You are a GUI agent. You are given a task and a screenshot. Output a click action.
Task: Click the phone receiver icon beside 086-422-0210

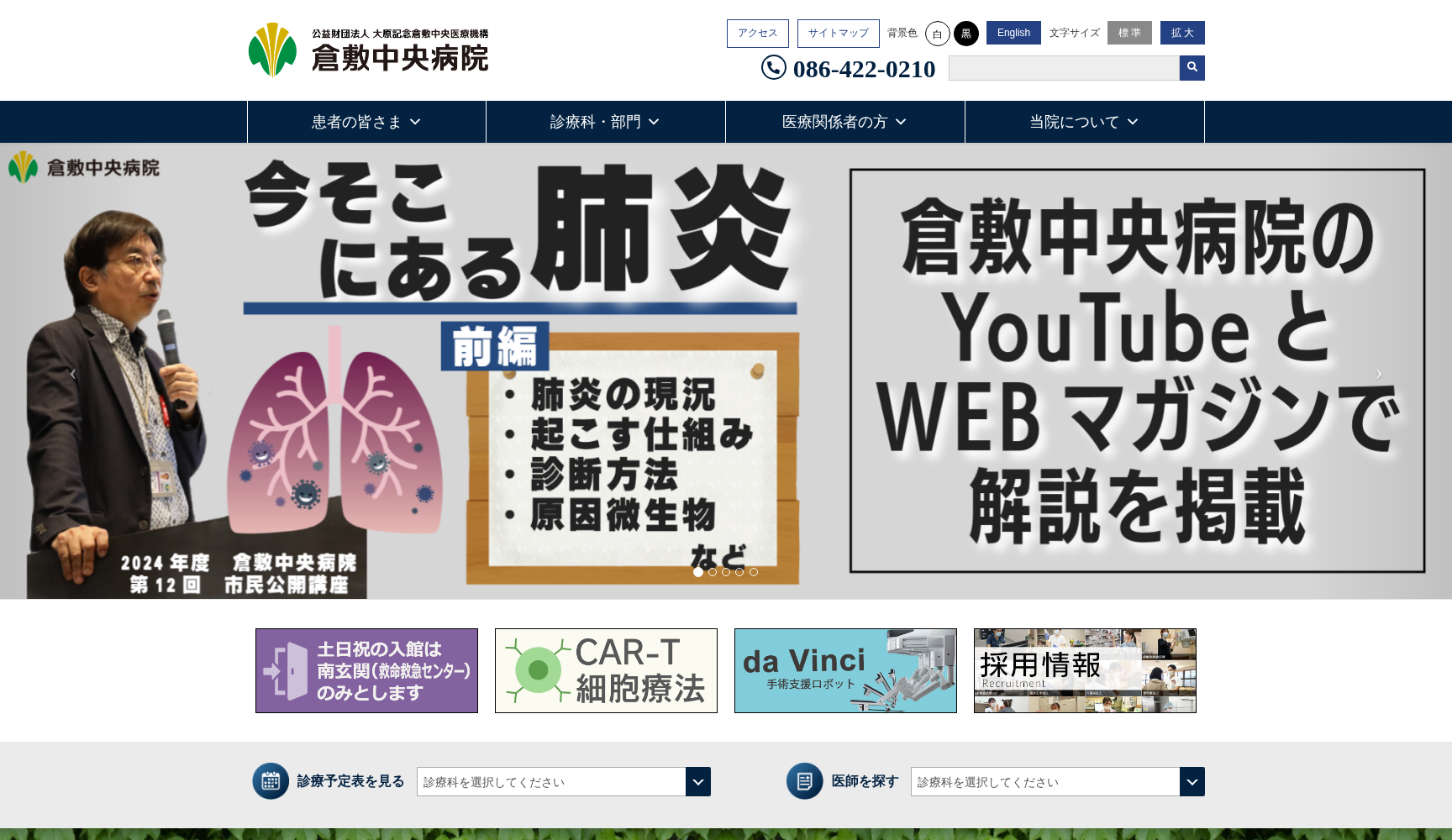773,68
